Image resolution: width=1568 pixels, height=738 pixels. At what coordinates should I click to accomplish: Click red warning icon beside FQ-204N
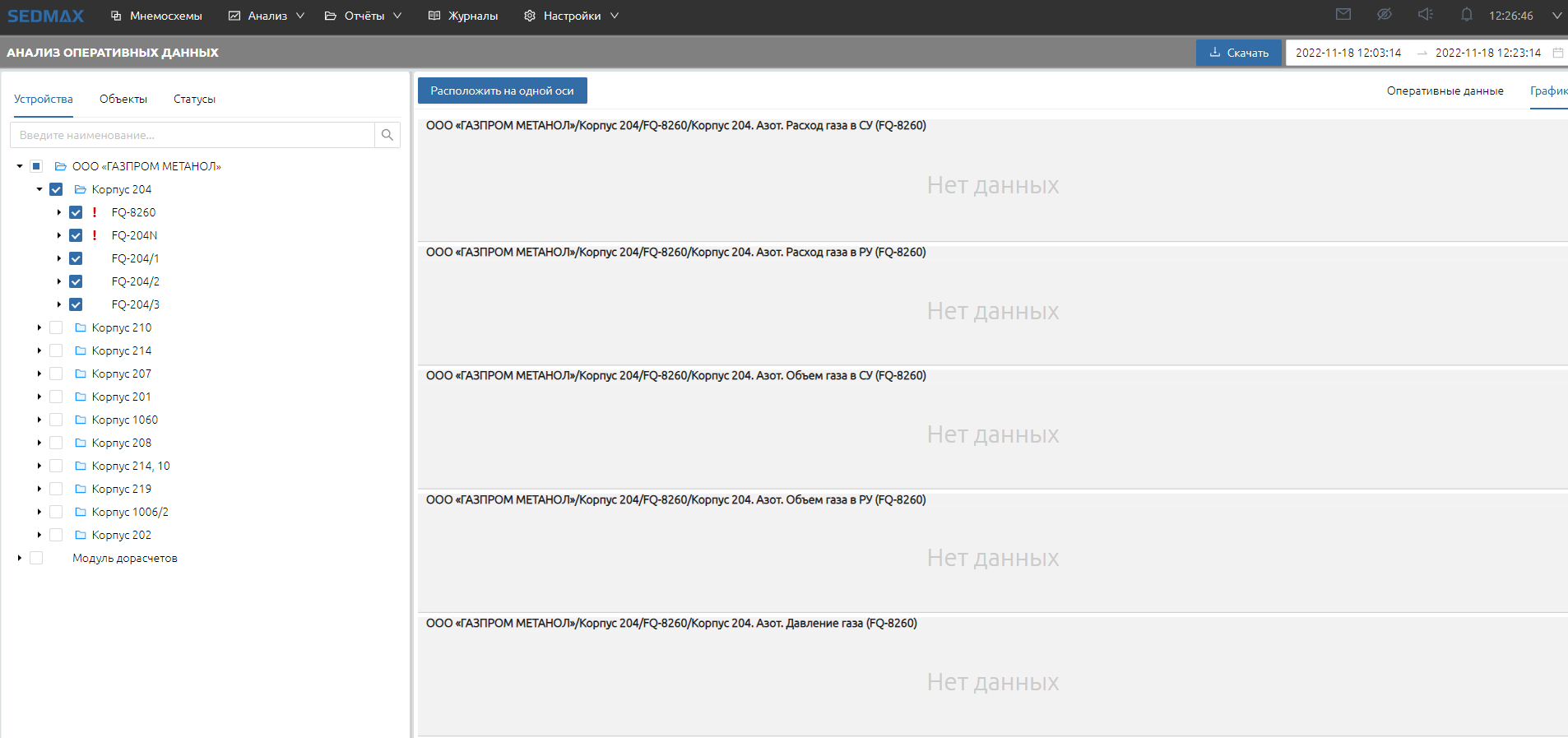(95, 235)
